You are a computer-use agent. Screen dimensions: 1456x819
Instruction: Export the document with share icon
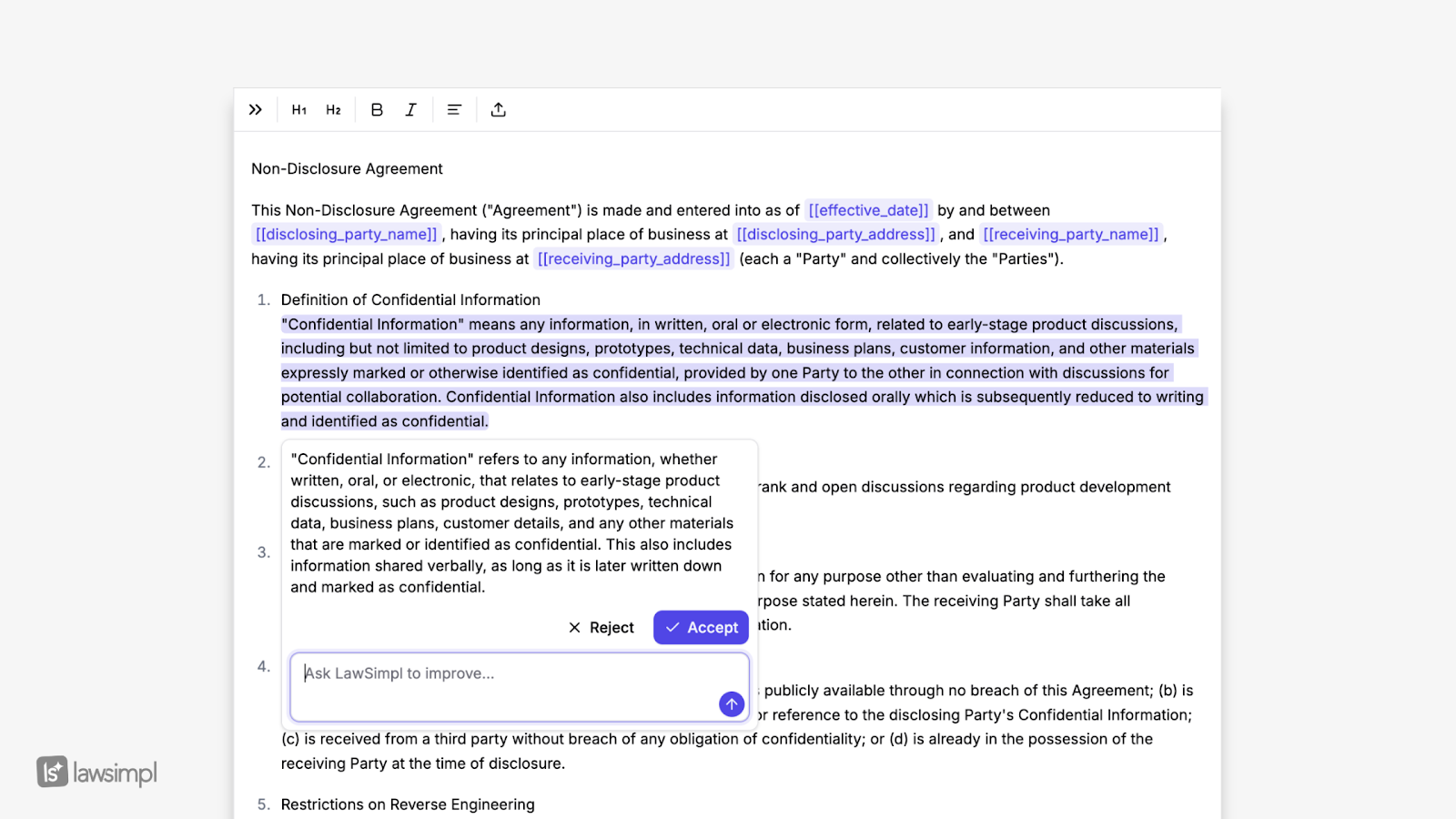(498, 110)
